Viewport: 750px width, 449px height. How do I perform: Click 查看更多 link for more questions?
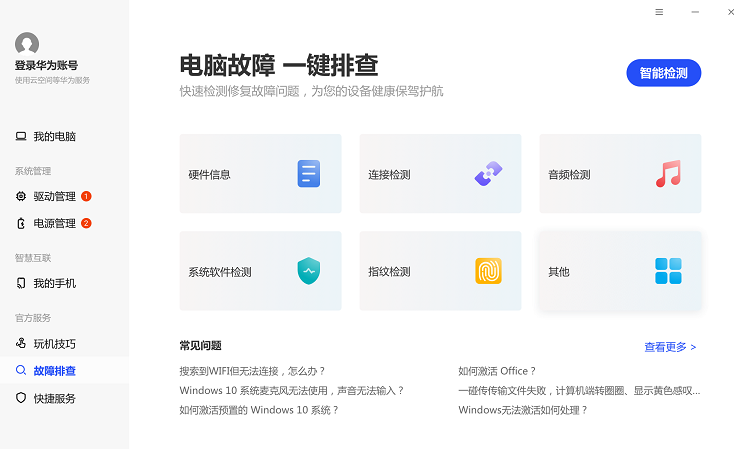coord(670,347)
